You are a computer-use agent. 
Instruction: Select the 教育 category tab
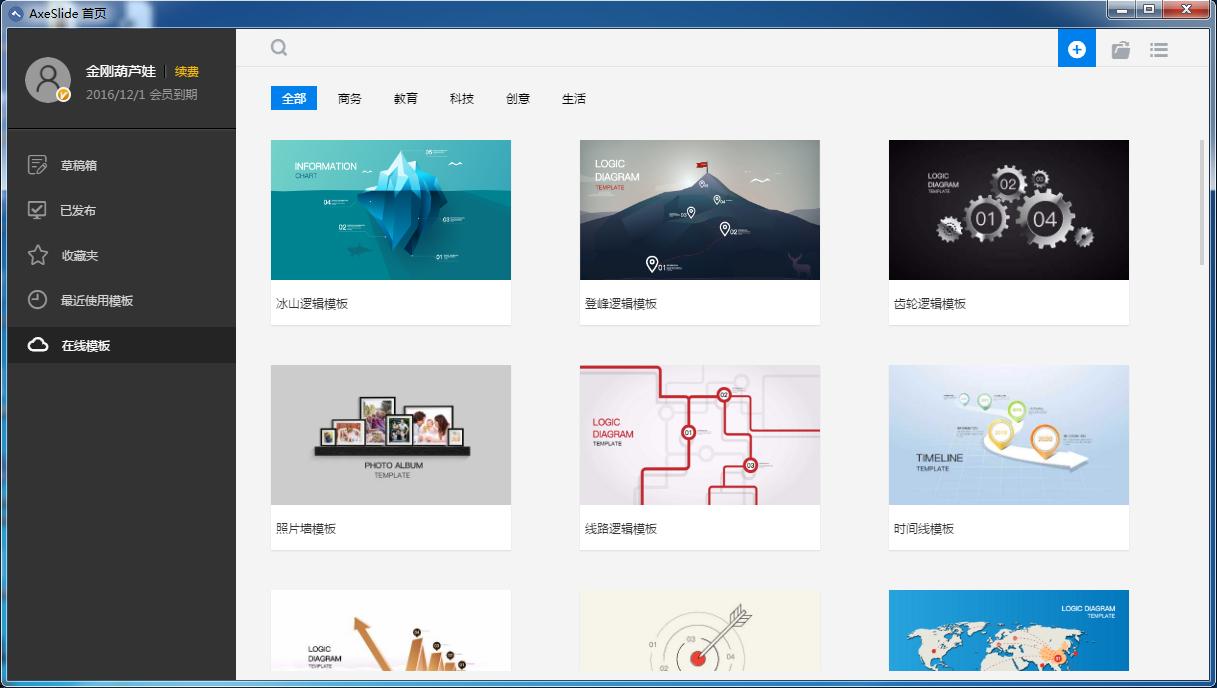[406, 99]
